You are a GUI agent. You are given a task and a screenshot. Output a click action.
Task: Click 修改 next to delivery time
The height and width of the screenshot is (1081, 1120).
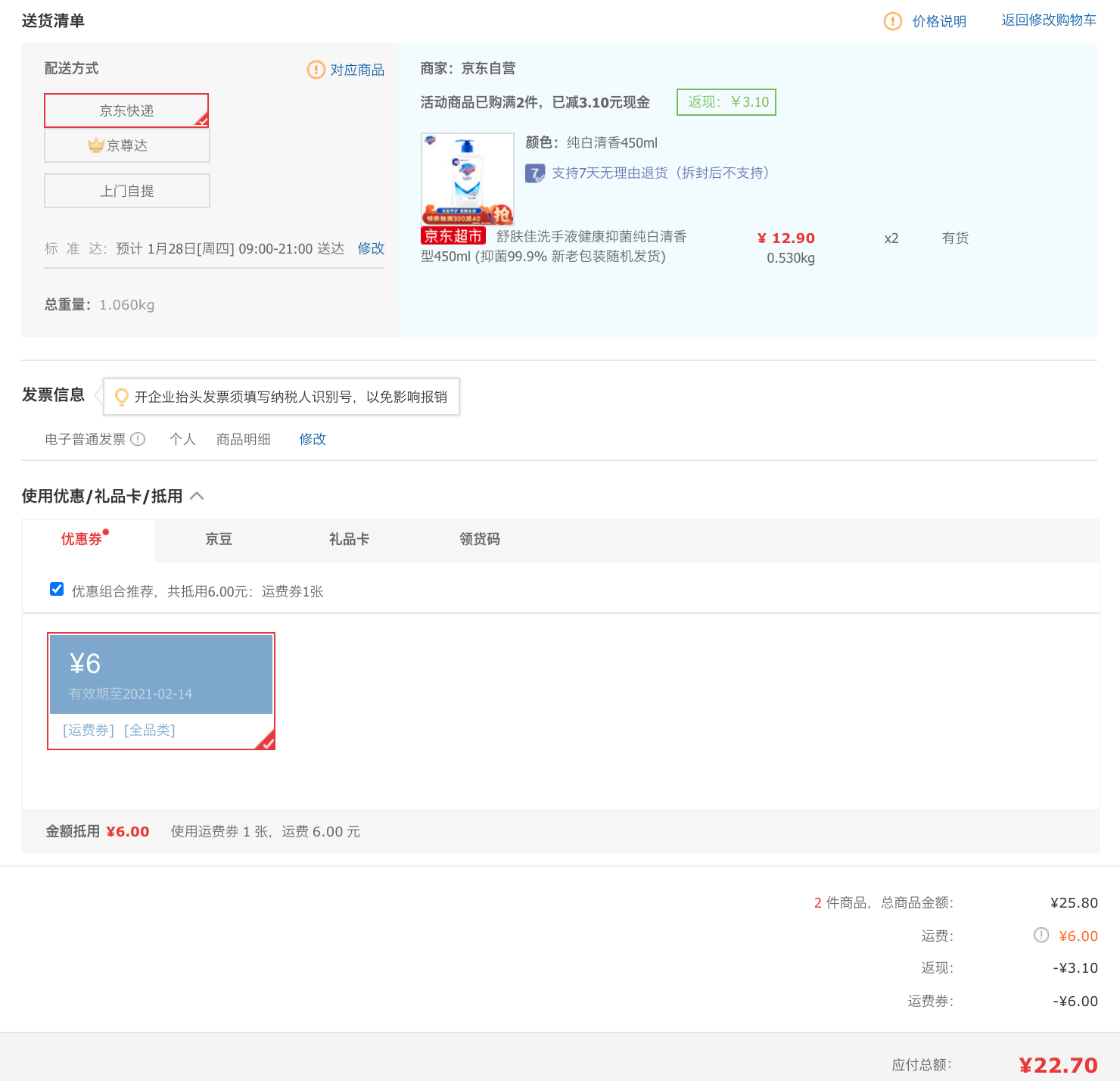371,248
